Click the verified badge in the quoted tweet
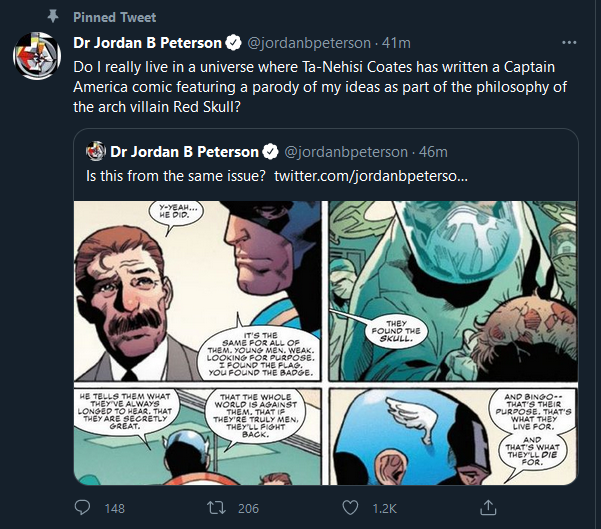601x529 pixels. [270, 152]
